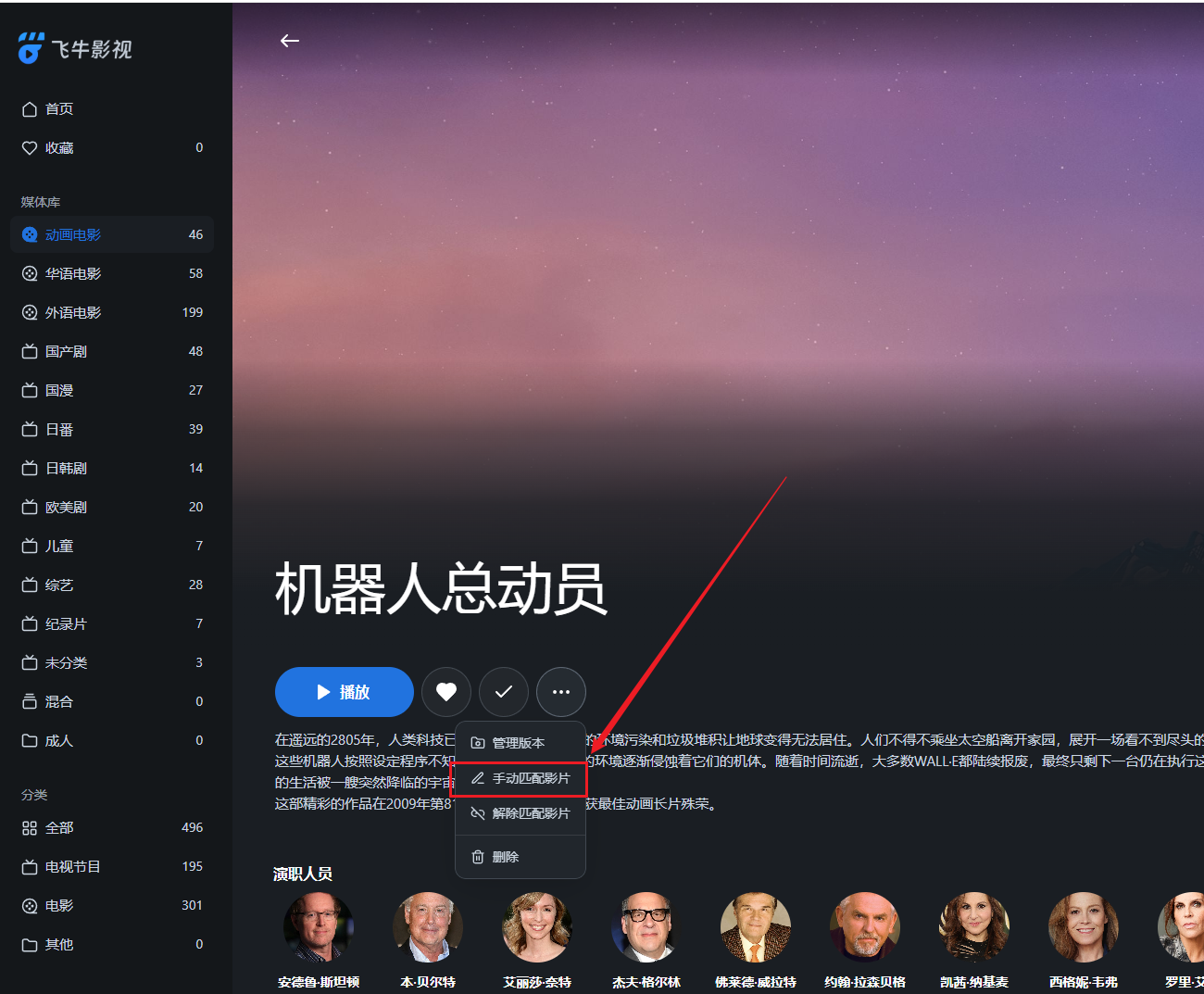Open cast photo of 艾丽莎·奈特
Image resolution: width=1204 pixels, height=994 pixels.
pyautogui.click(x=537, y=927)
